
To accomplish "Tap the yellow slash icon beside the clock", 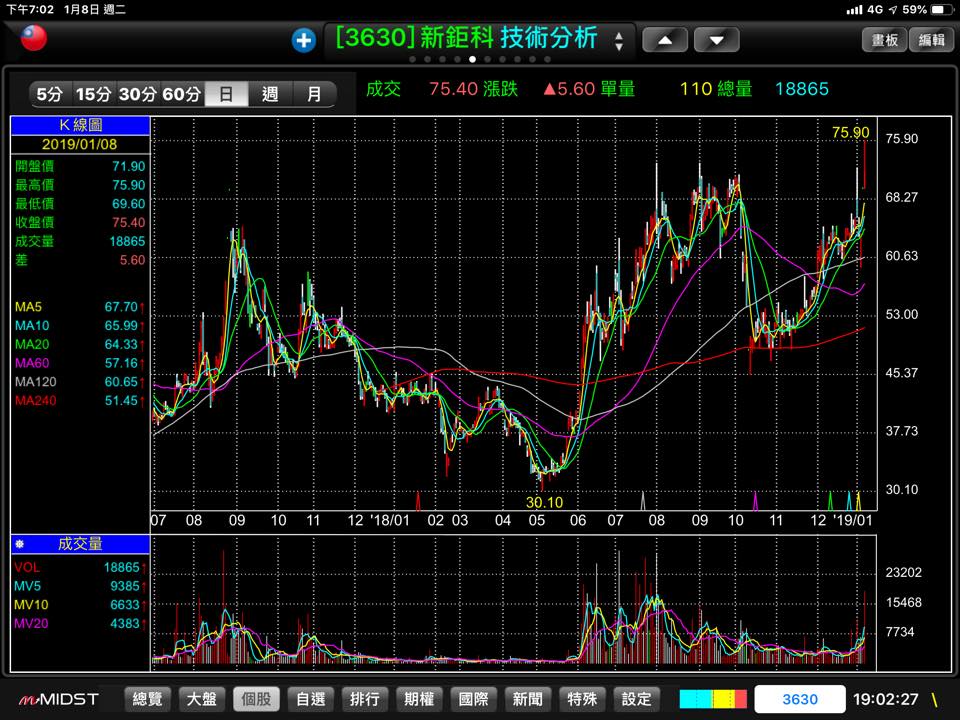I will (935, 699).
